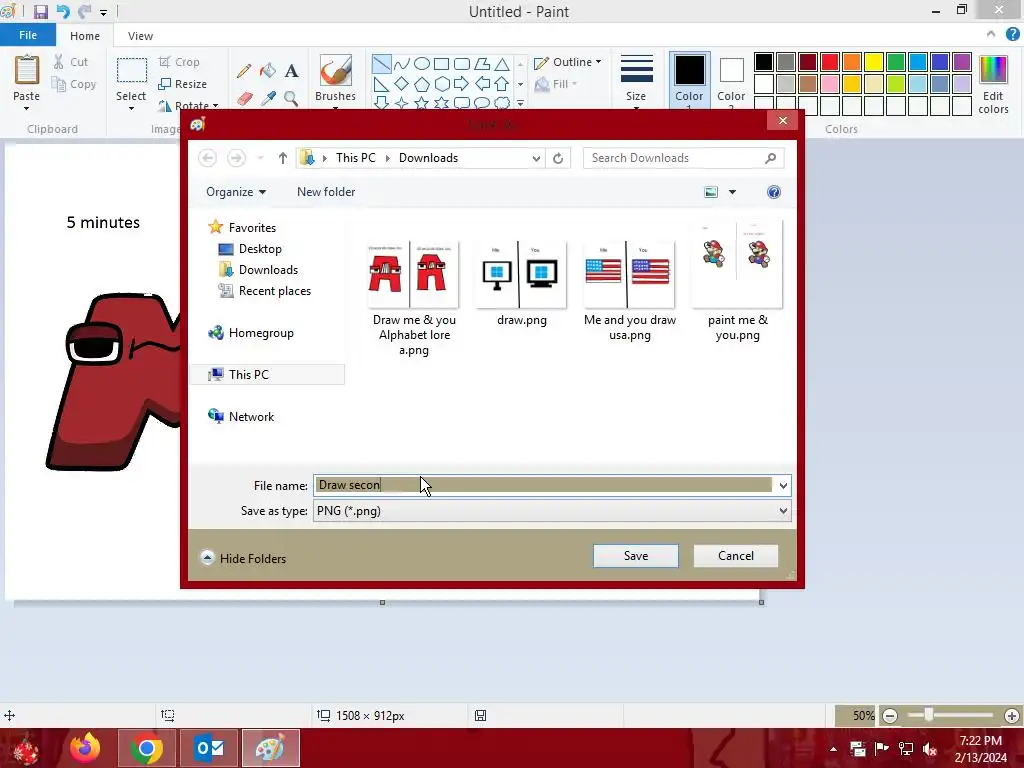This screenshot has height=768, width=1024.
Task: Open the address bar path dropdown
Action: coord(536,158)
